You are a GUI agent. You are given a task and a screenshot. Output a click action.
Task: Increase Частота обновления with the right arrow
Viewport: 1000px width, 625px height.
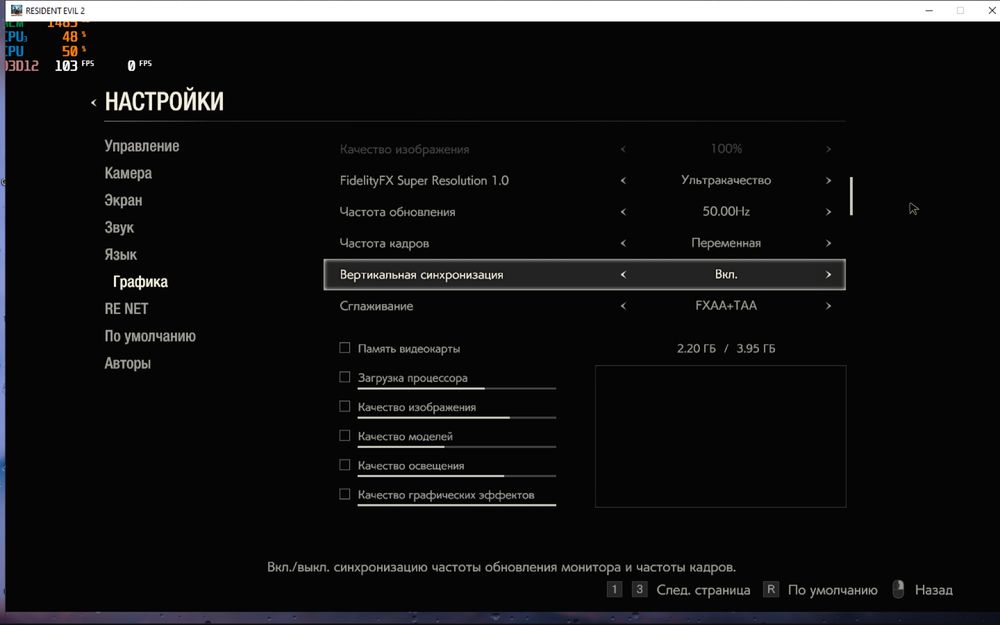coord(828,212)
